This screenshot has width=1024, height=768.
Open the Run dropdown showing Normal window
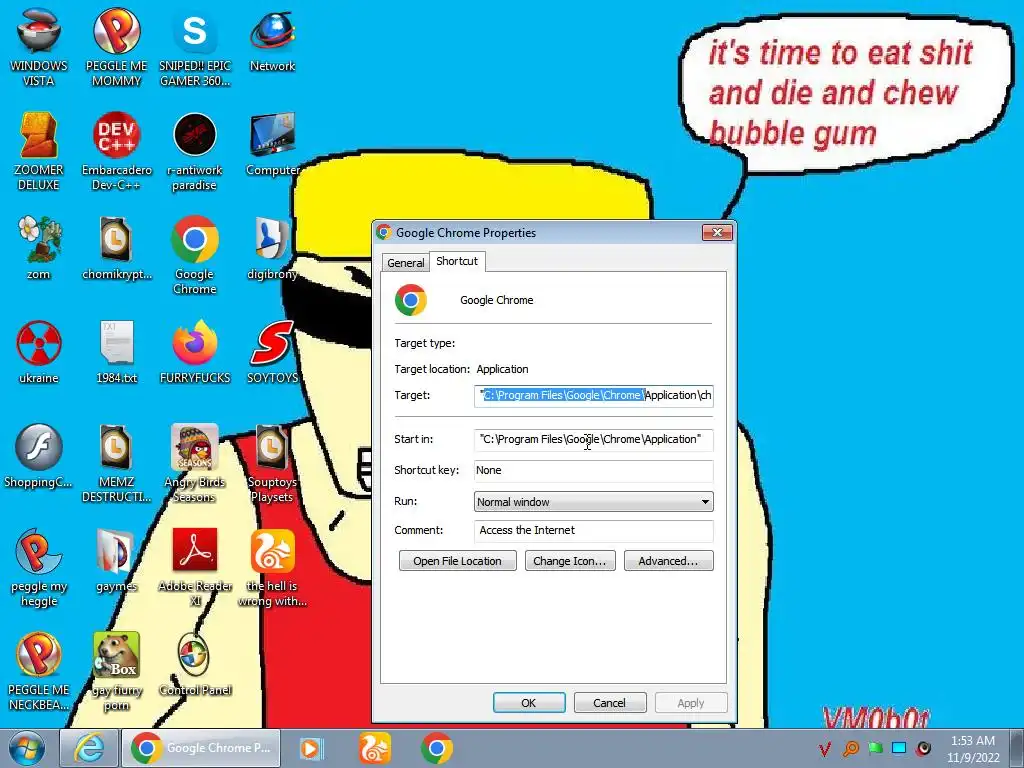(x=594, y=502)
